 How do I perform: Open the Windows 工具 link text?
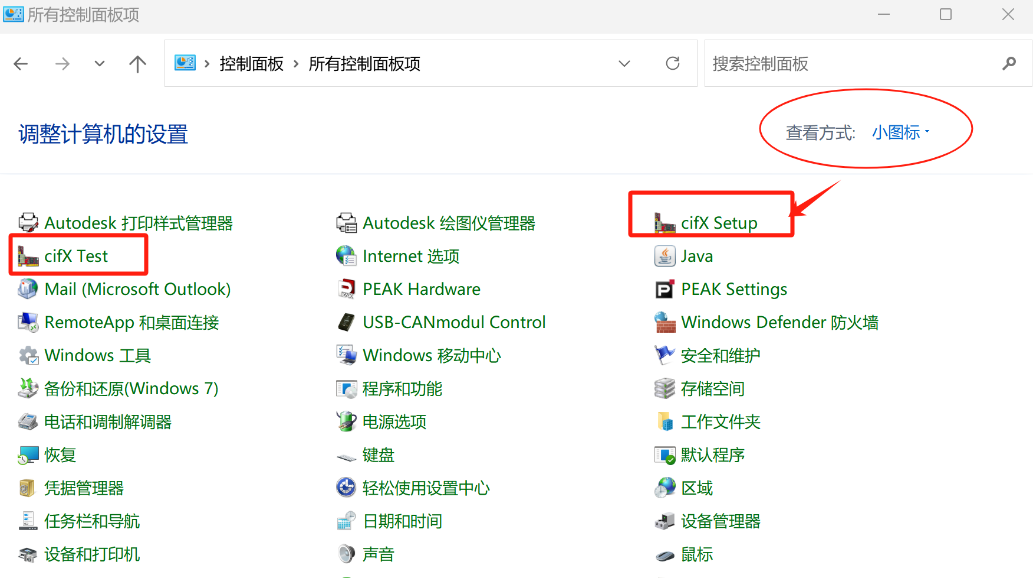[x=98, y=355]
